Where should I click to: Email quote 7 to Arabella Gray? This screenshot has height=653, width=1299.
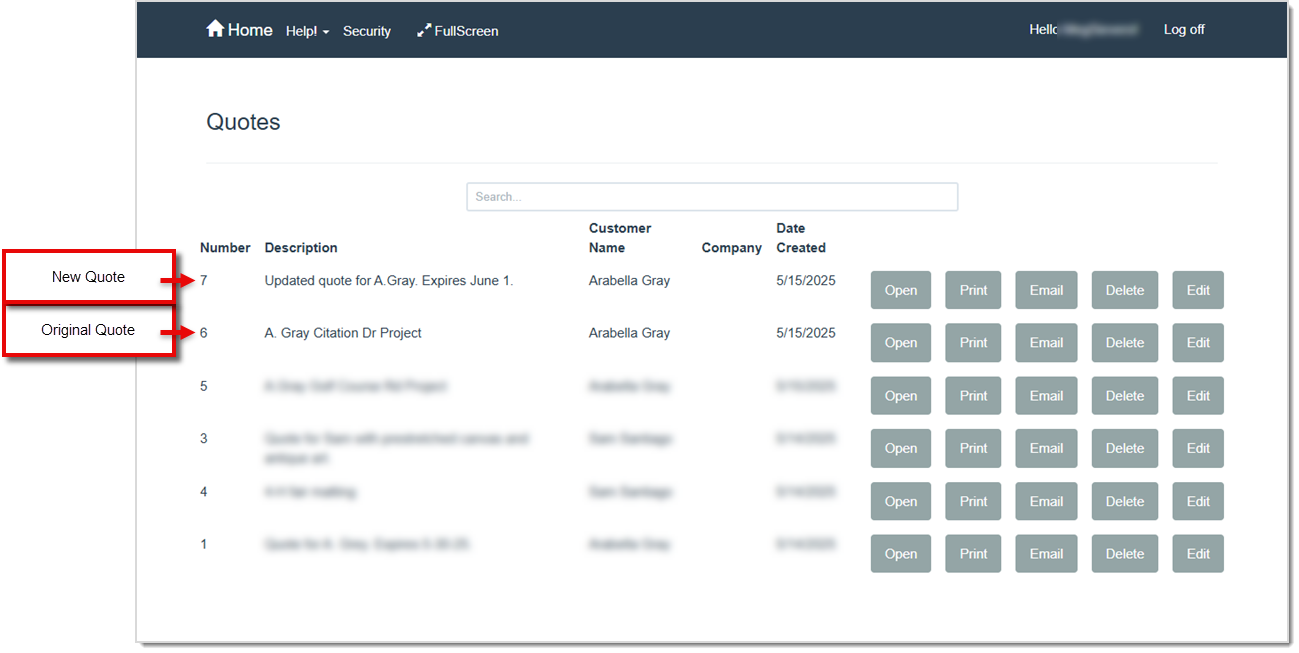coord(1046,290)
